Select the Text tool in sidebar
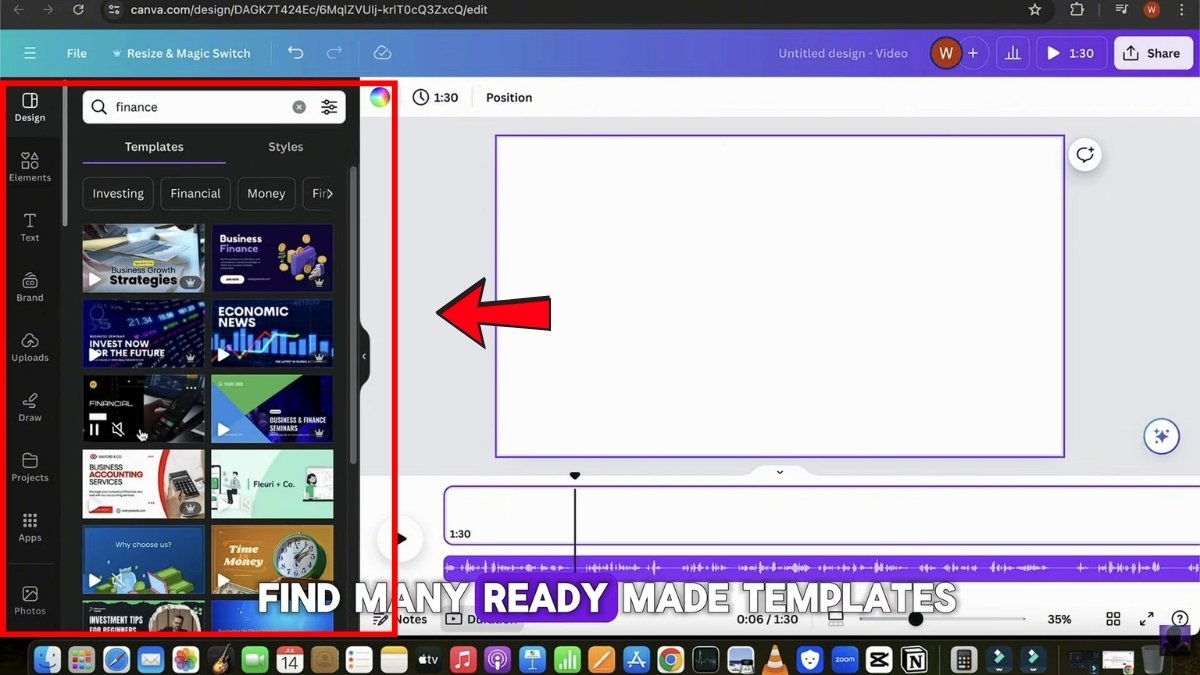 (30, 226)
